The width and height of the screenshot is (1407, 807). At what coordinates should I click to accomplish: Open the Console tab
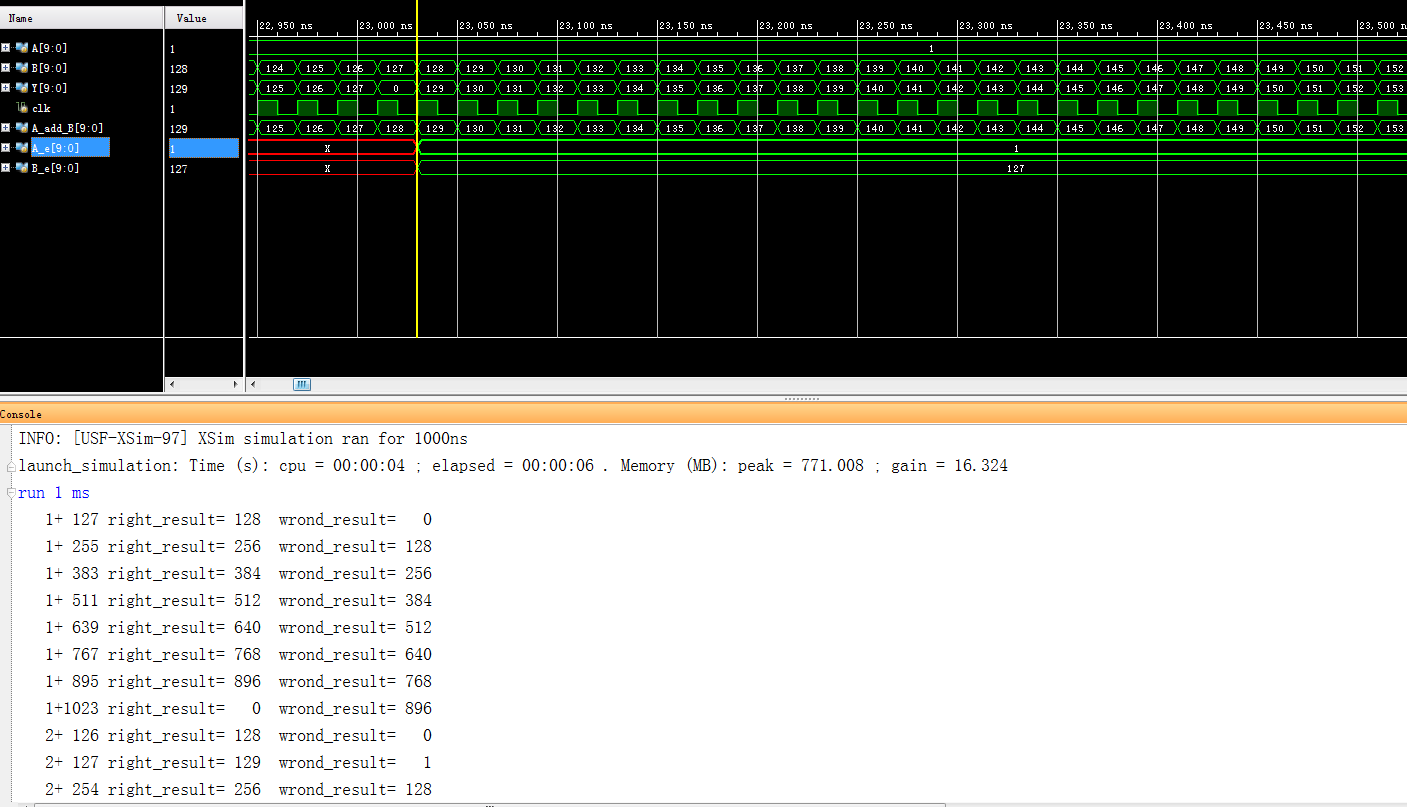(21, 414)
